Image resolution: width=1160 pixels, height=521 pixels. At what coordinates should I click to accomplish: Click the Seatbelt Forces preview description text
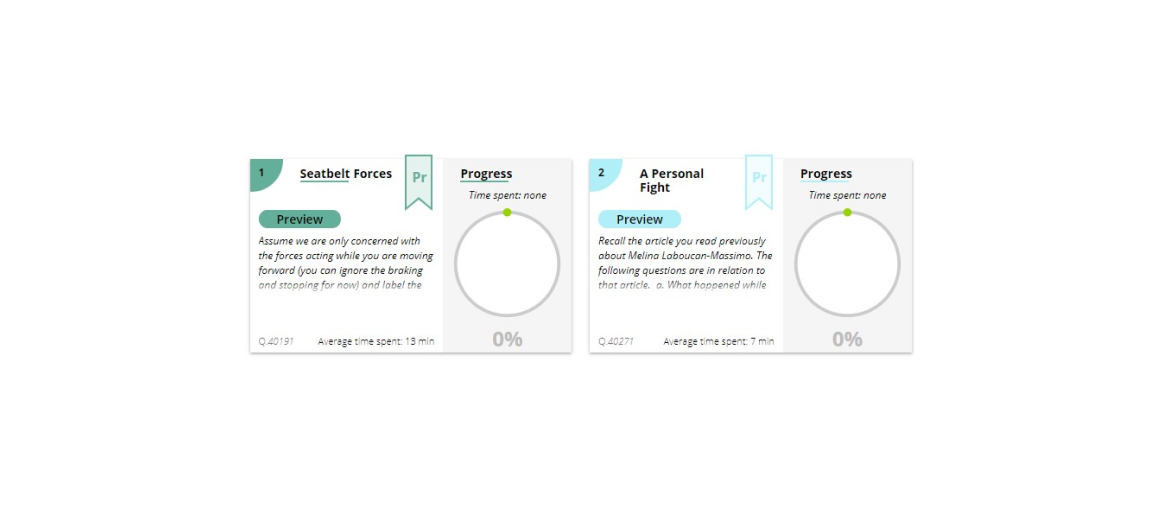pyautogui.click(x=345, y=263)
